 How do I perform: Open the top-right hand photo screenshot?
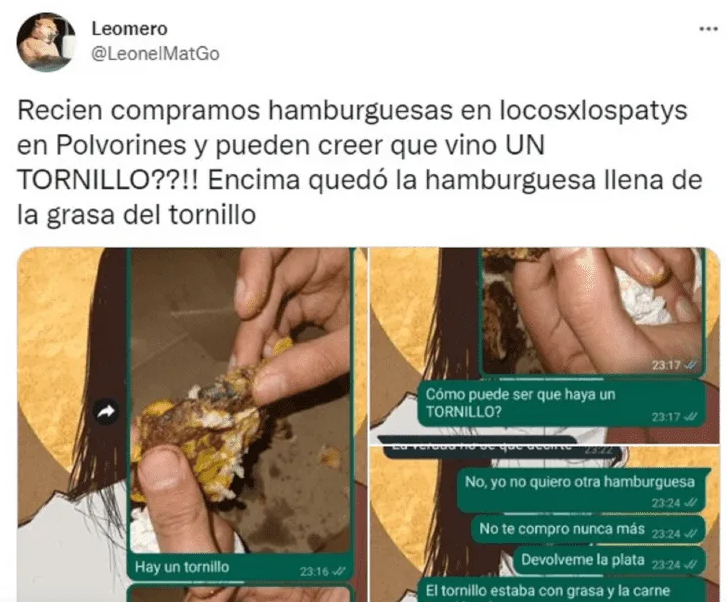pyautogui.click(x=545, y=345)
